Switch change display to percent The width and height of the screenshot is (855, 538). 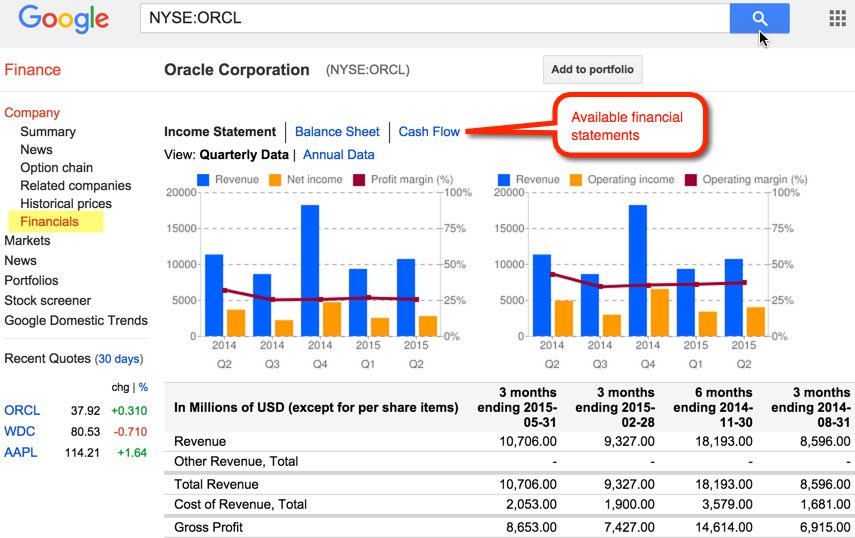[143, 388]
